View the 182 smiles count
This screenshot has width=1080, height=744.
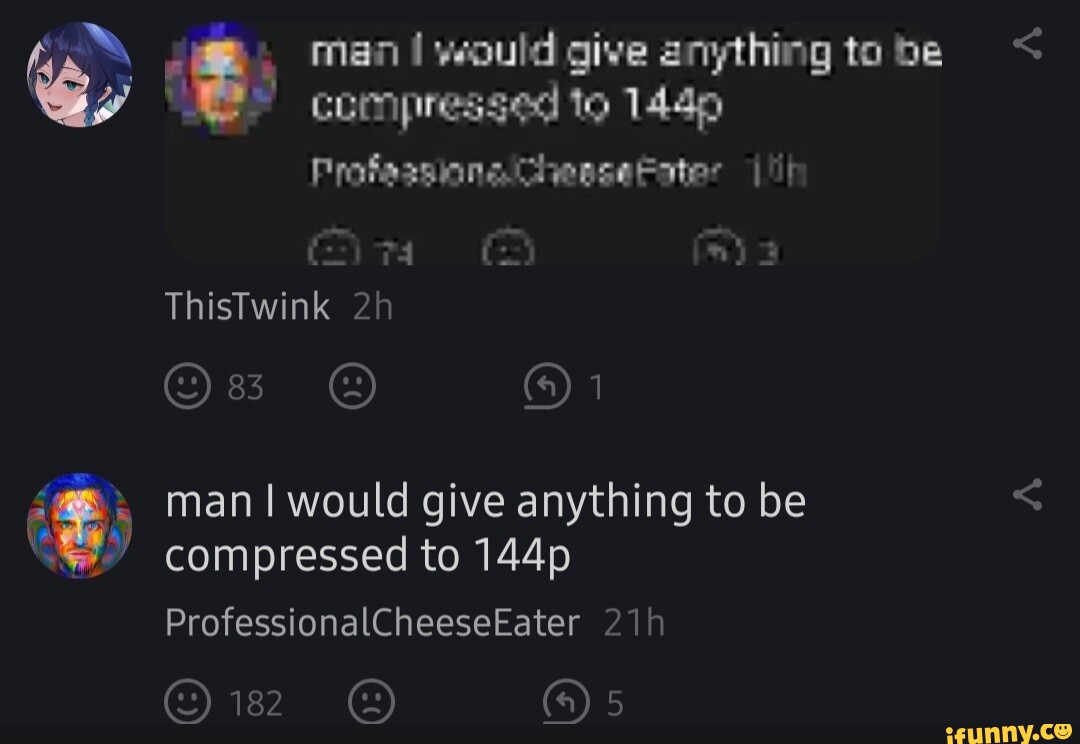pyautogui.click(x=256, y=703)
